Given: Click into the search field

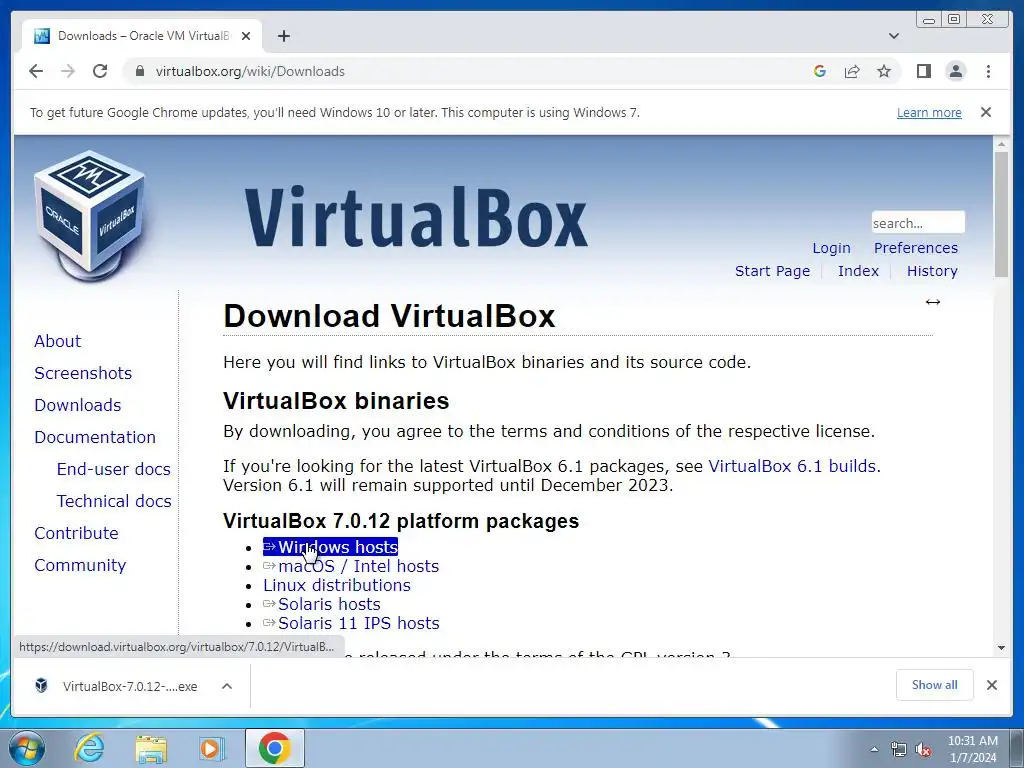Looking at the screenshot, I should tap(918, 223).
